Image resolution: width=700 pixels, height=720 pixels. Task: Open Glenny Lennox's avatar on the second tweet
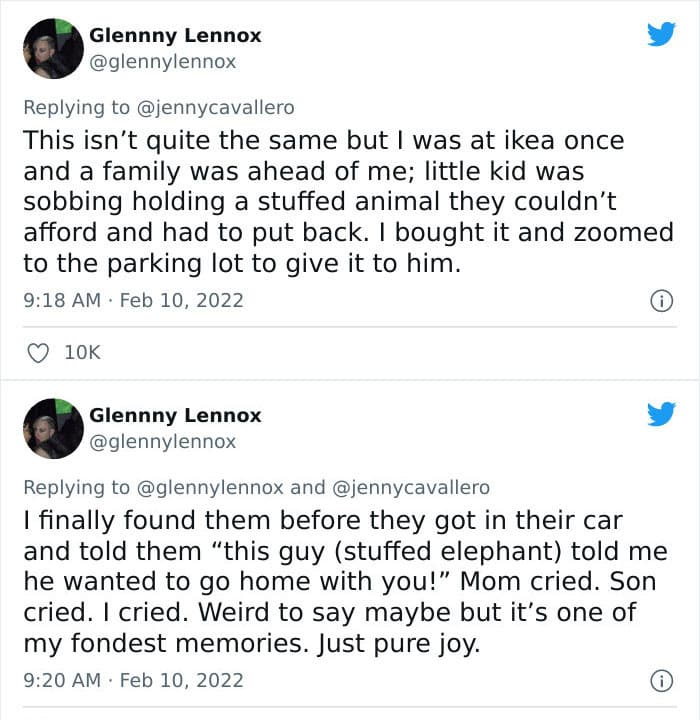[x=53, y=428]
